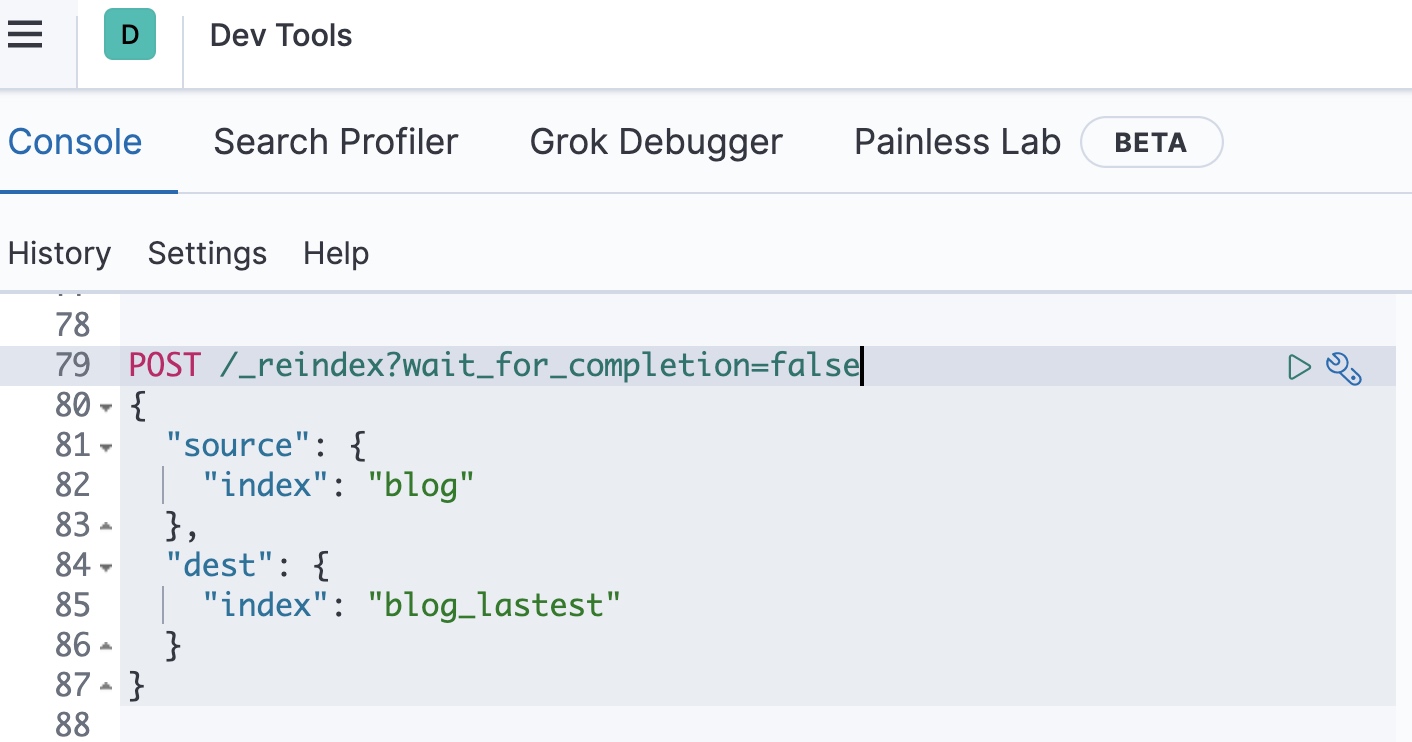
Task: Open the Search Profiler tab
Action: pos(336,142)
